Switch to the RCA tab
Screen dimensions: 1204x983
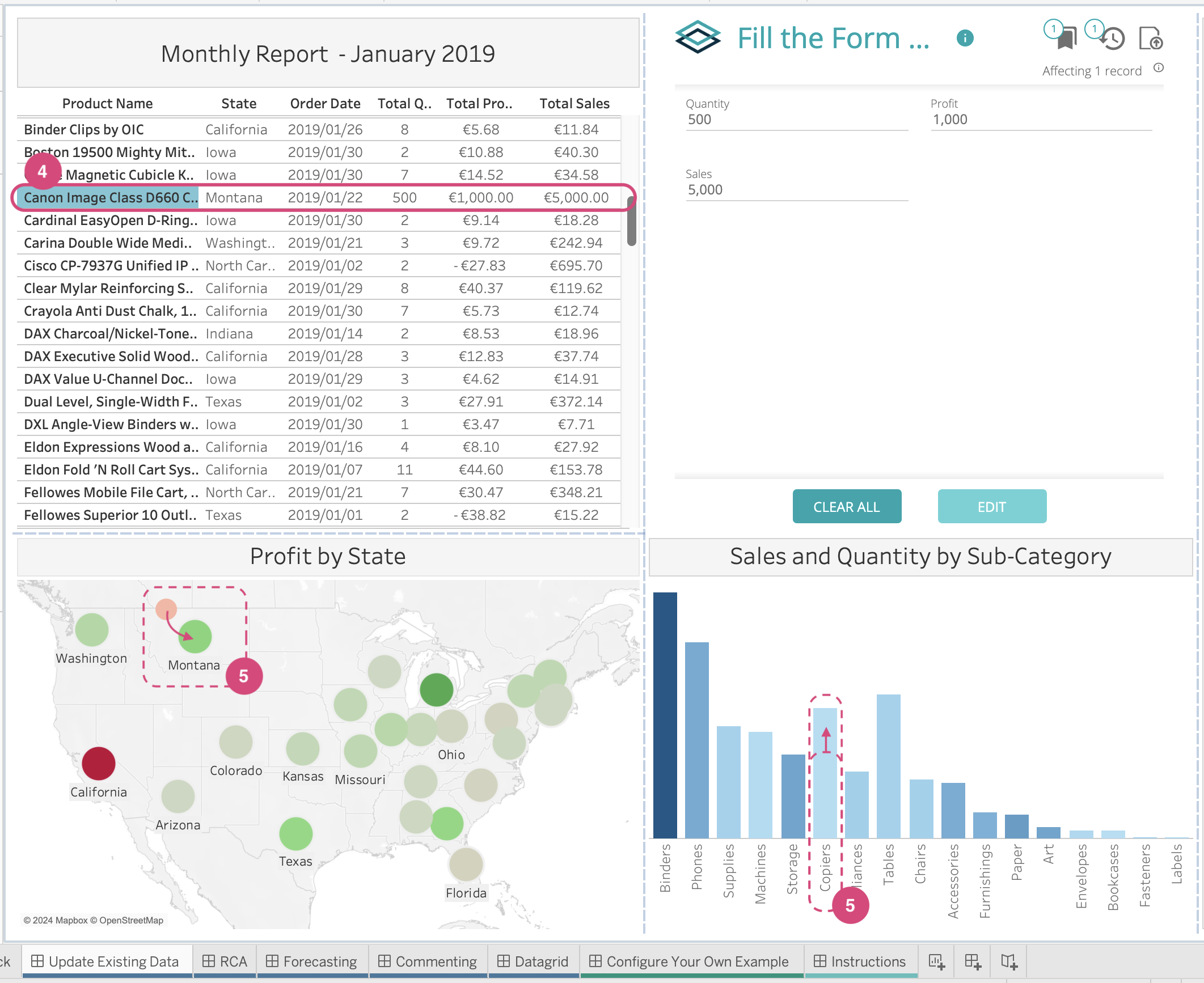coord(225,961)
